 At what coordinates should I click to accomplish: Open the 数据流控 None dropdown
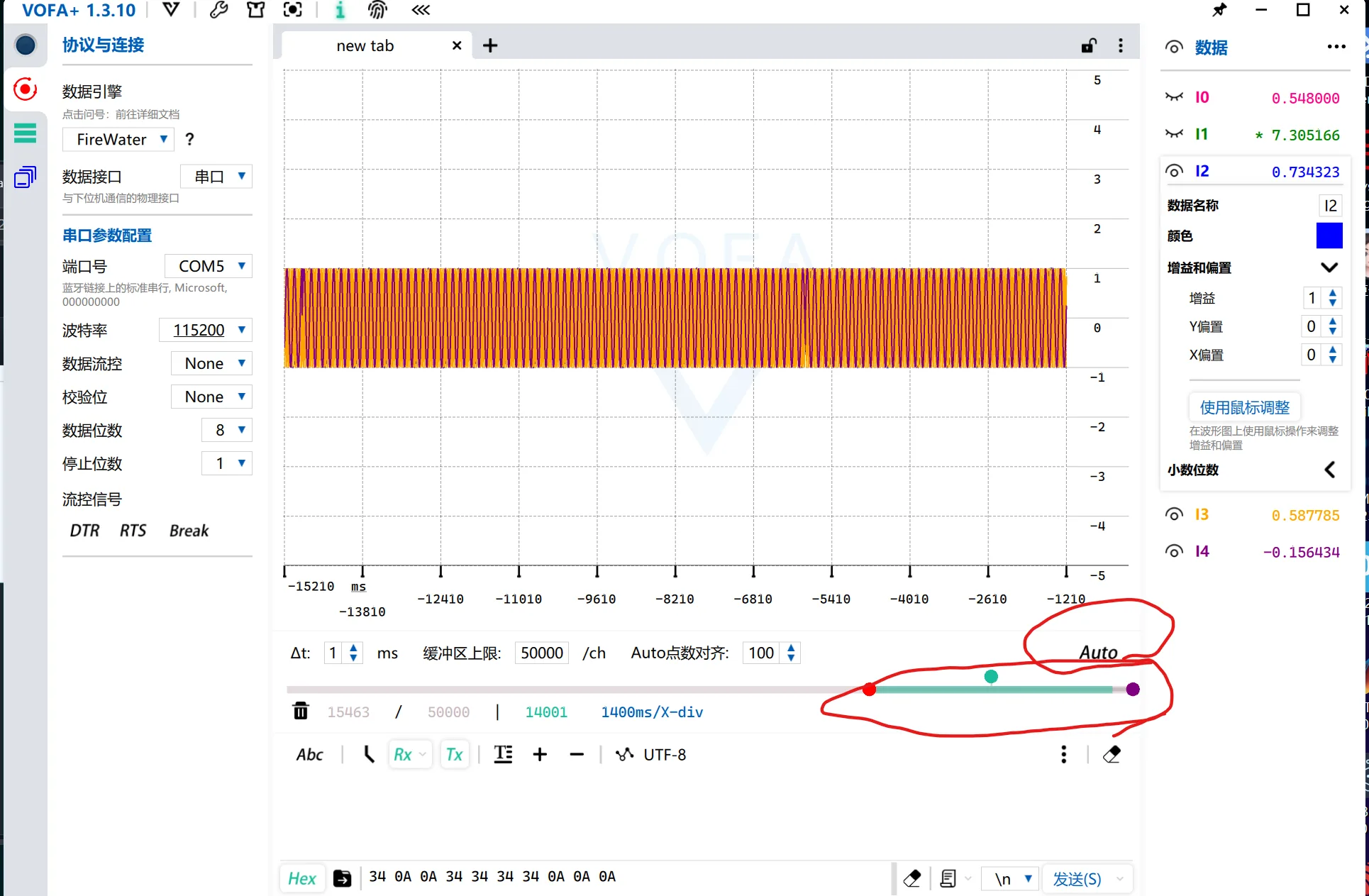(211, 363)
